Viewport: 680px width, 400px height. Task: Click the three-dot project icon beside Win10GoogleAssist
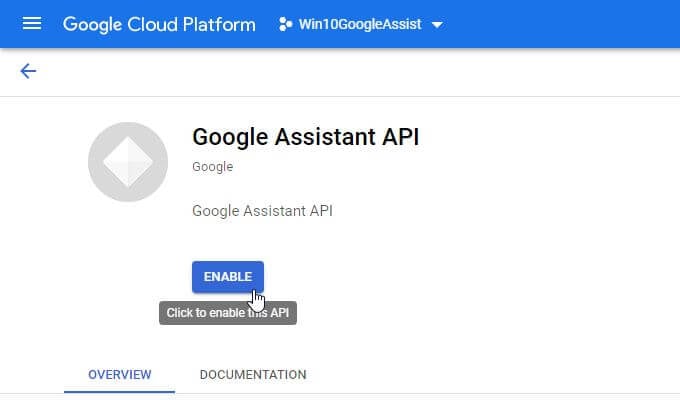(x=285, y=24)
